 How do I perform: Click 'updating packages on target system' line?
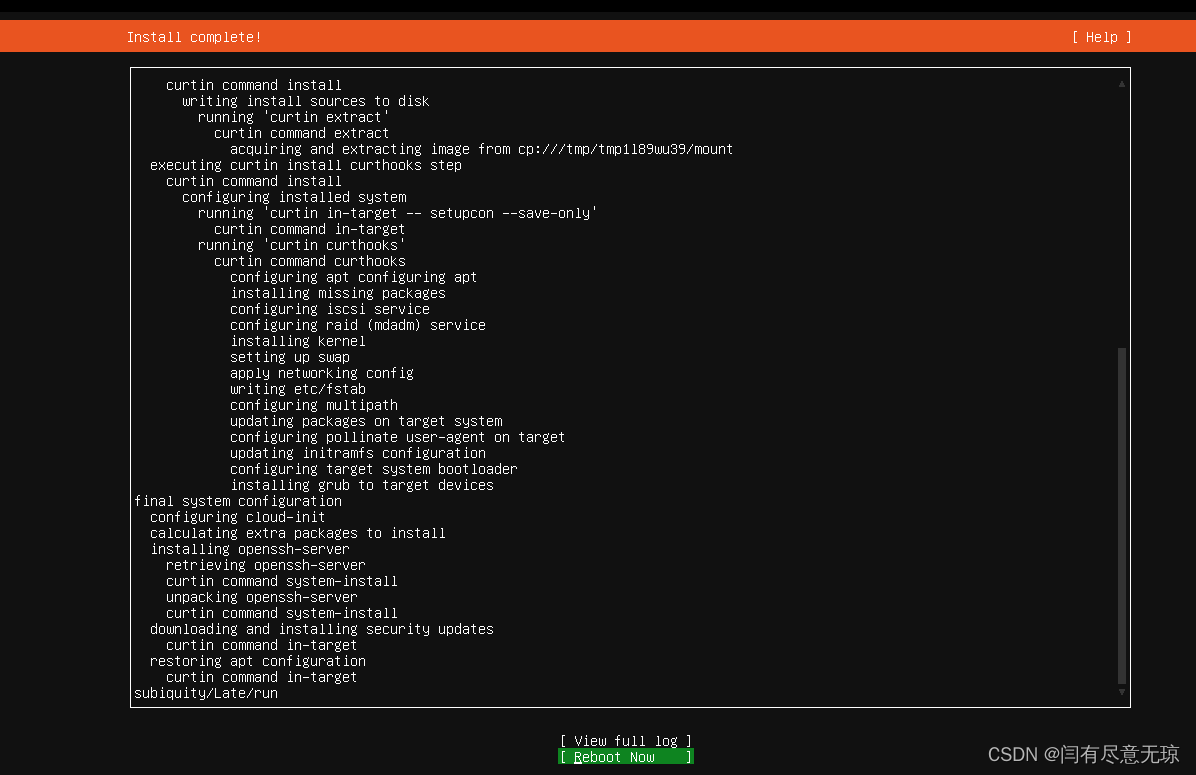pyautogui.click(x=366, y=420)
